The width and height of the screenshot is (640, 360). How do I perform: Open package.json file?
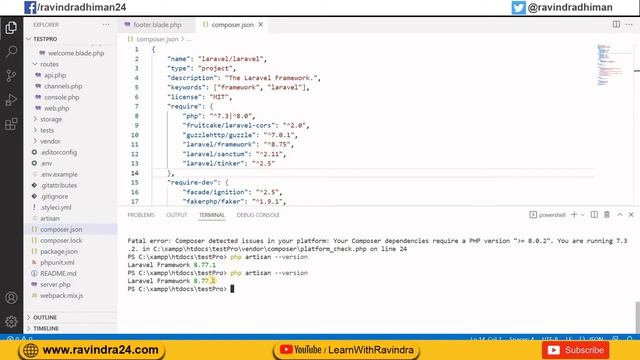[70, 251]
